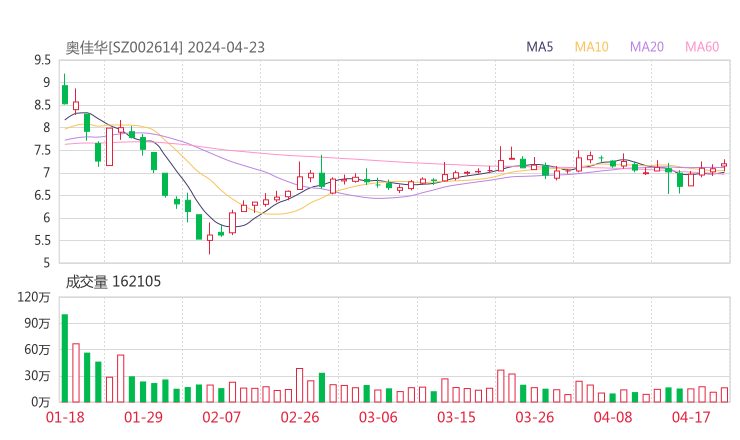Click the 9.5 price axis label
The image size is (740, 440).
[42, 60]
